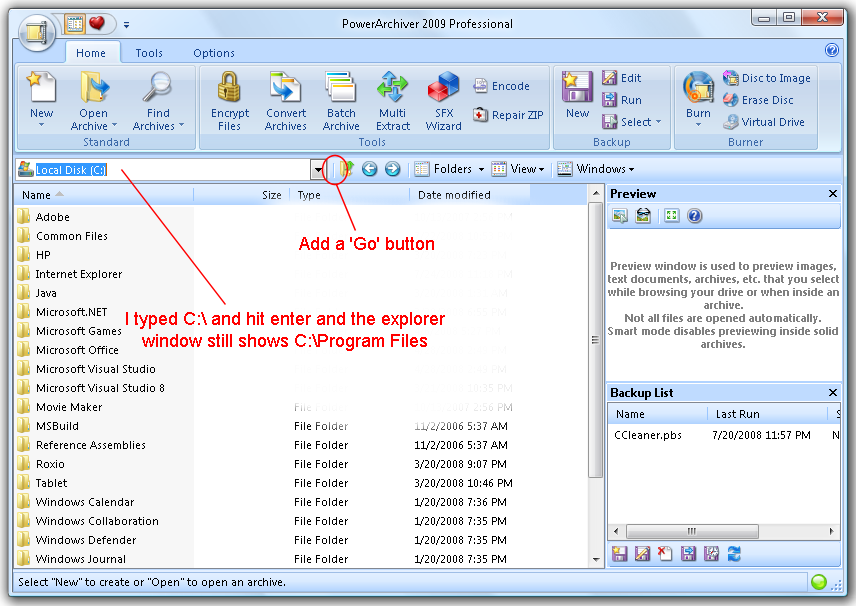
Task: Create a New backup with the floppy icon
Action: [577, 87]
